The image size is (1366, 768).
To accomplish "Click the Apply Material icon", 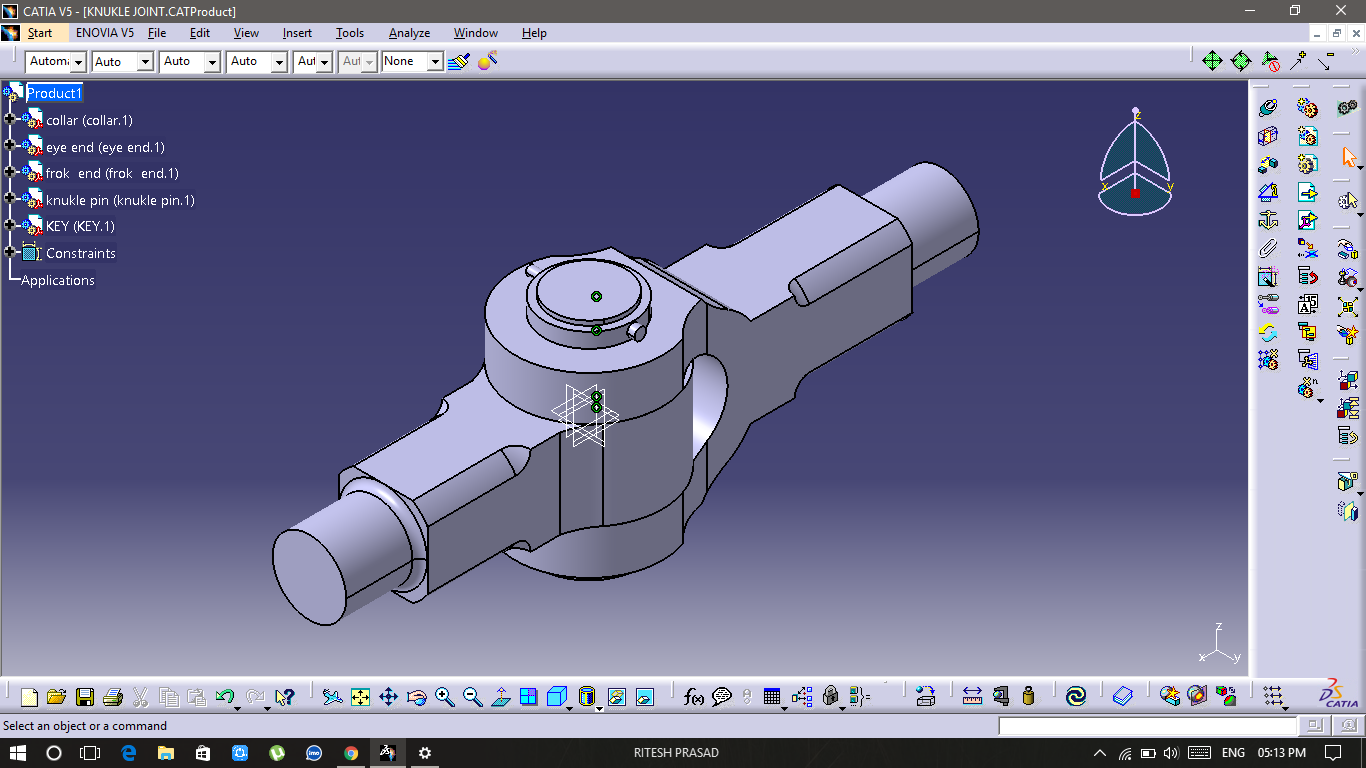I will pyautogui.click(x=1198, y=697).
